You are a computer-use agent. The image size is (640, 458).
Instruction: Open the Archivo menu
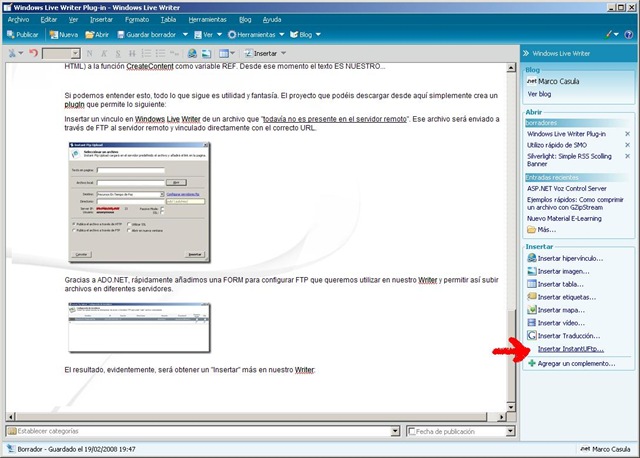point(18,20)
